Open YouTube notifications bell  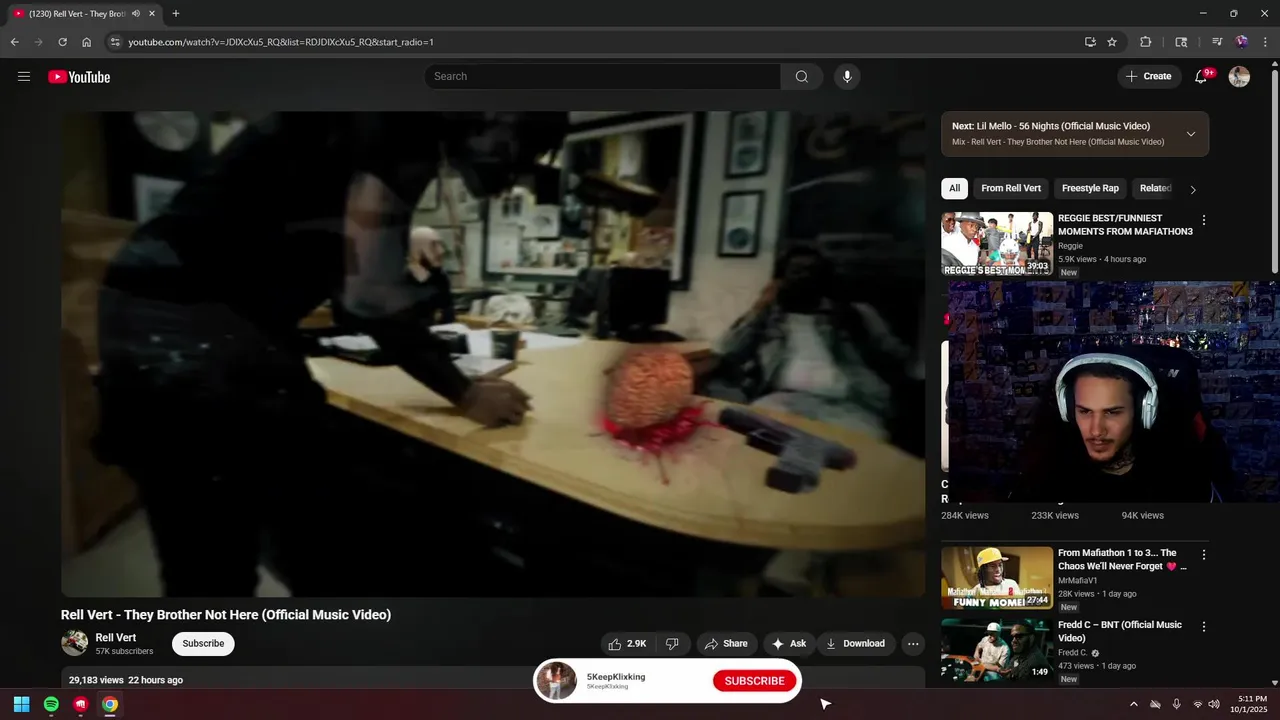[x=1201, y=77]
